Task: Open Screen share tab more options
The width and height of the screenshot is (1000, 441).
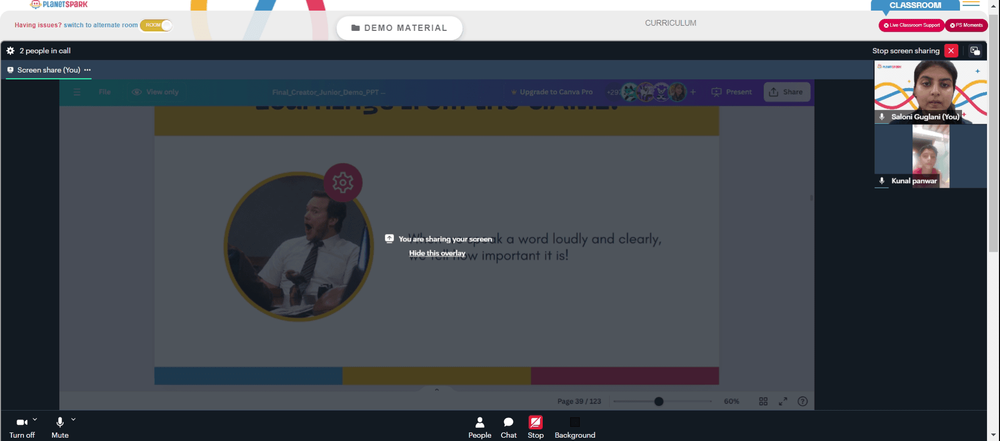Action: tap(87, 70)
